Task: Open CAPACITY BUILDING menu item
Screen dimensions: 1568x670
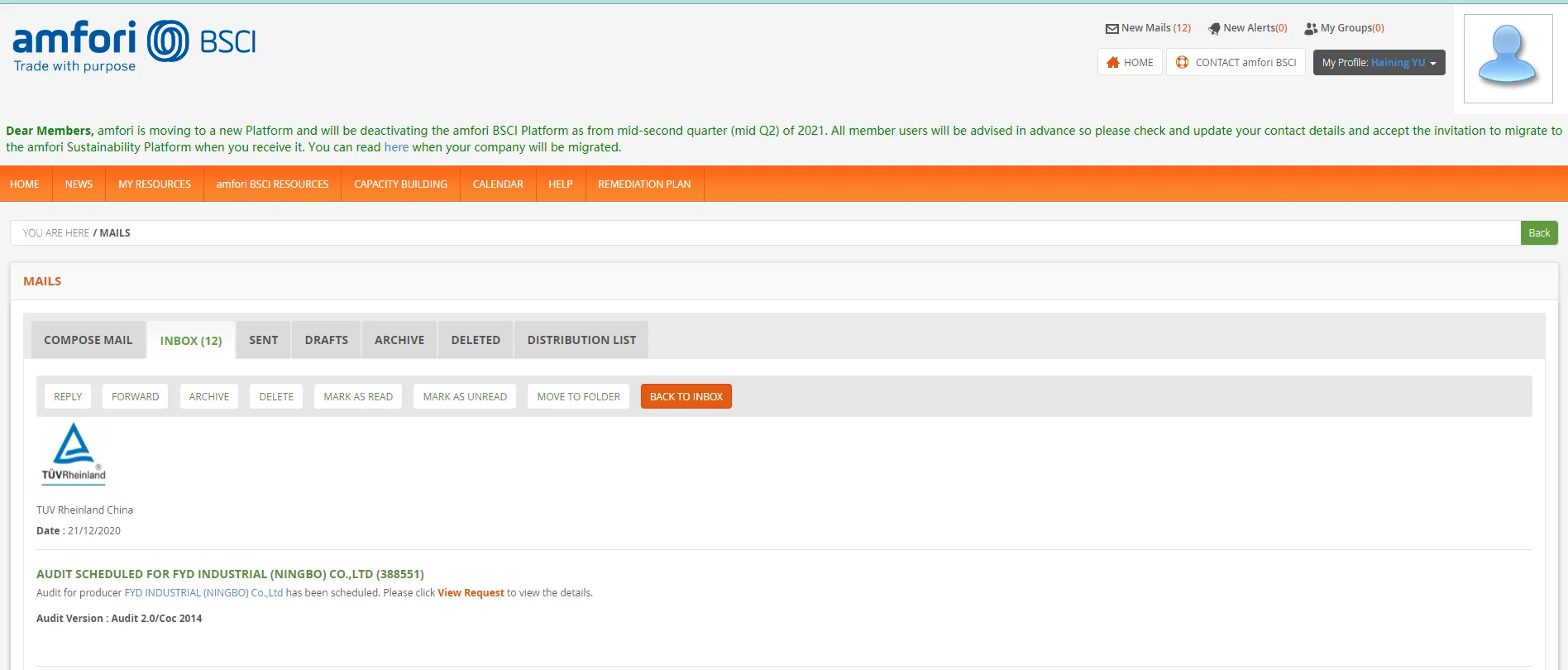Action: coord(400,184)
